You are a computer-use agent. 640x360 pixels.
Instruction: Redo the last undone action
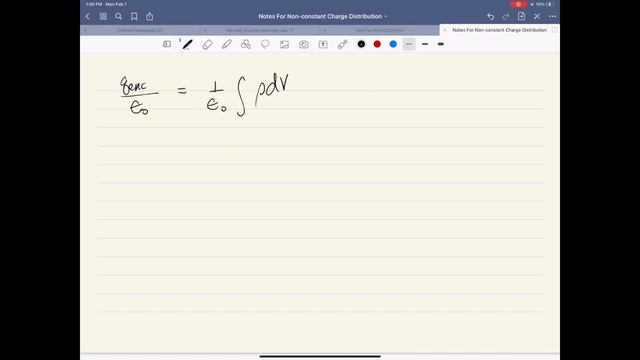click(x=506, y=17)
